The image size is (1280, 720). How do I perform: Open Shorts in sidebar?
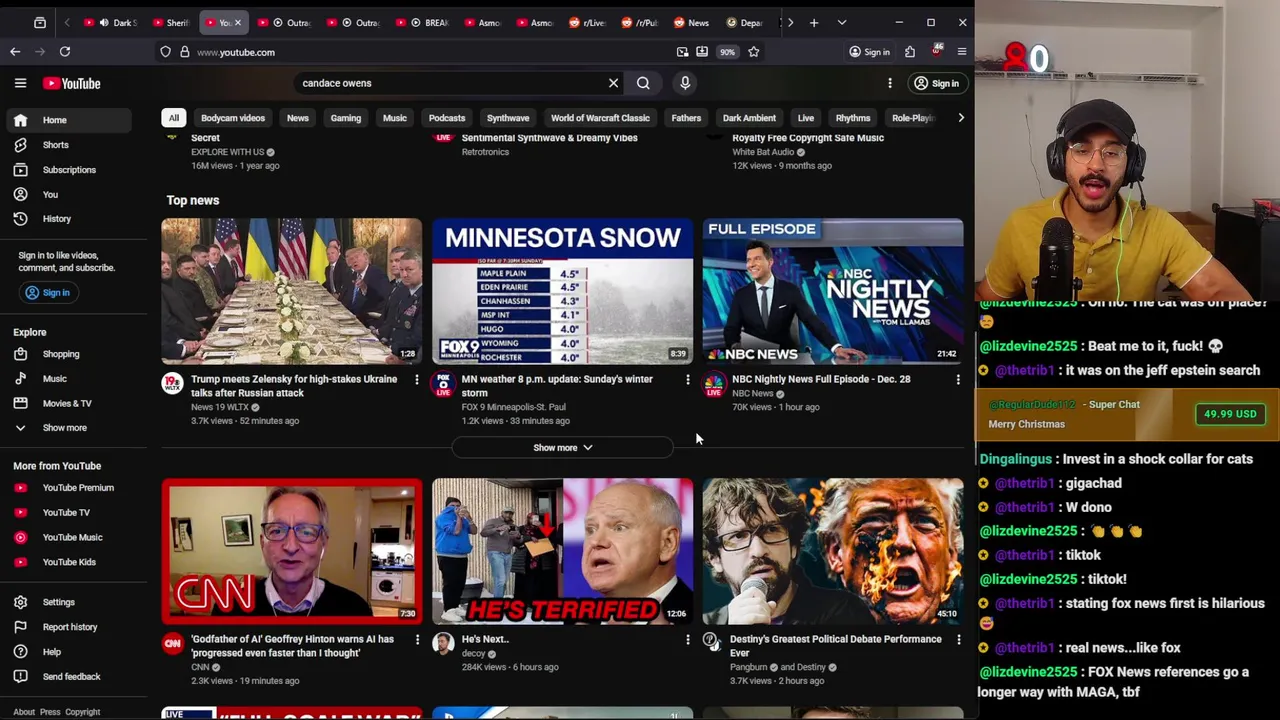pos(55,145)
